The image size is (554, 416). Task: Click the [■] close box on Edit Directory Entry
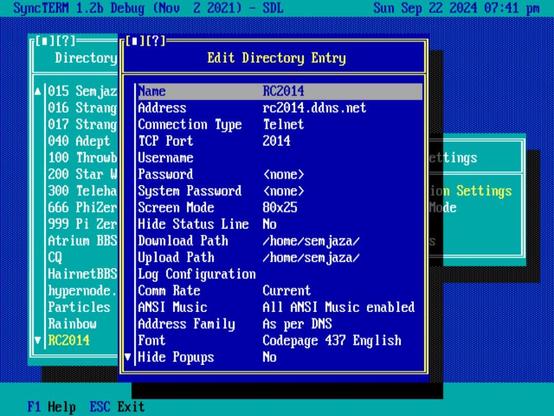click(136, 41)
